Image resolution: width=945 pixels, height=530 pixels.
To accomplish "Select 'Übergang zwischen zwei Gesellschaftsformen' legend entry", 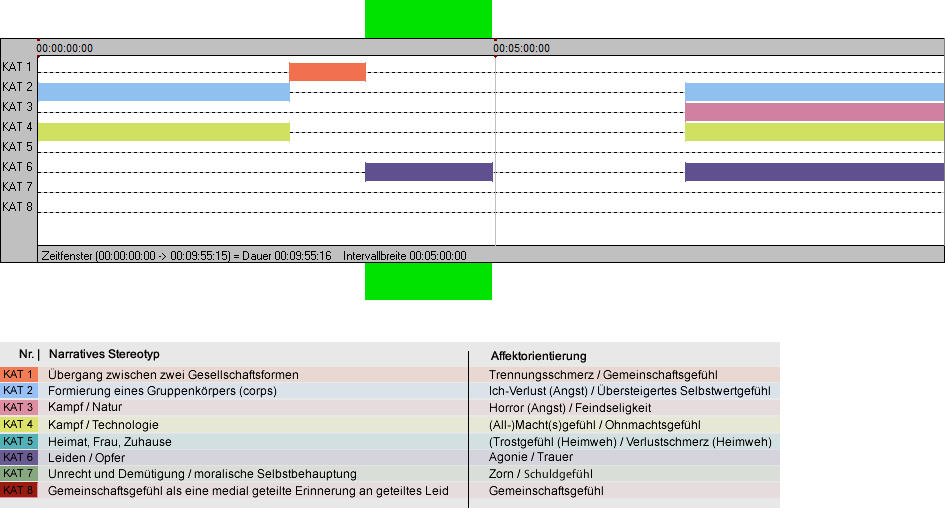I will (173, 374).
